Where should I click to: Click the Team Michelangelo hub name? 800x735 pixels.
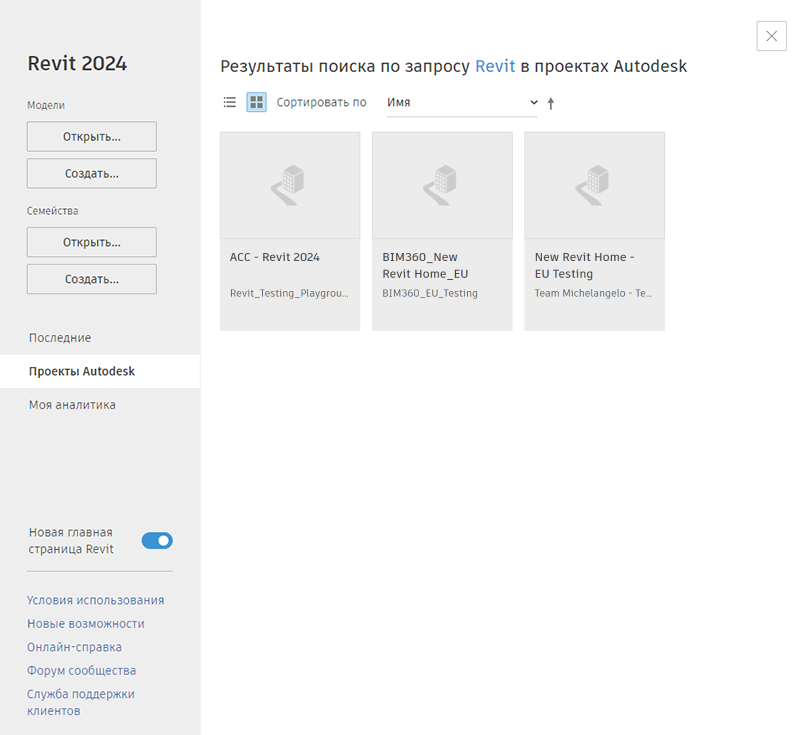tap(593, 293)
